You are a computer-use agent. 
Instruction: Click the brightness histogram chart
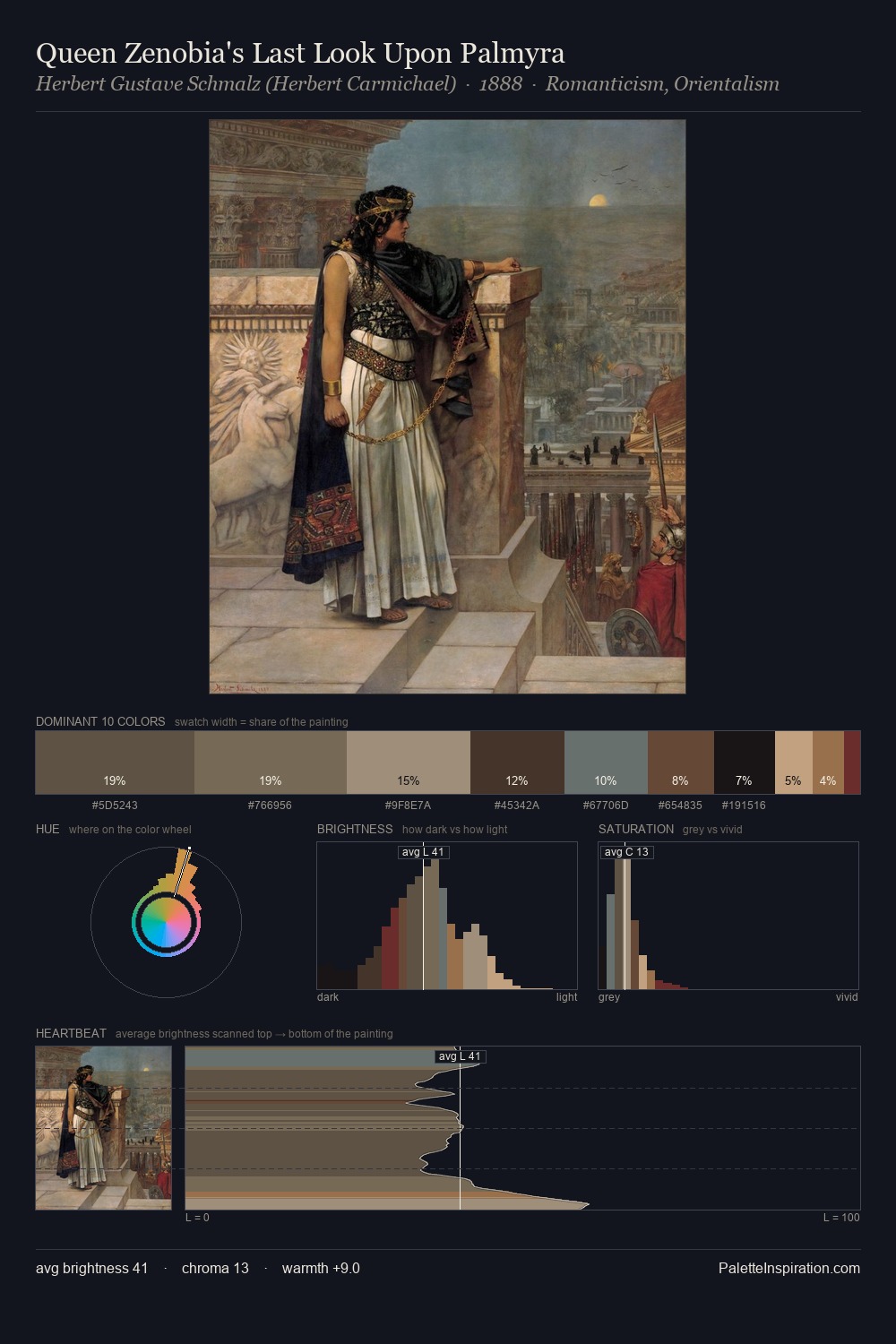pos(447,916)
